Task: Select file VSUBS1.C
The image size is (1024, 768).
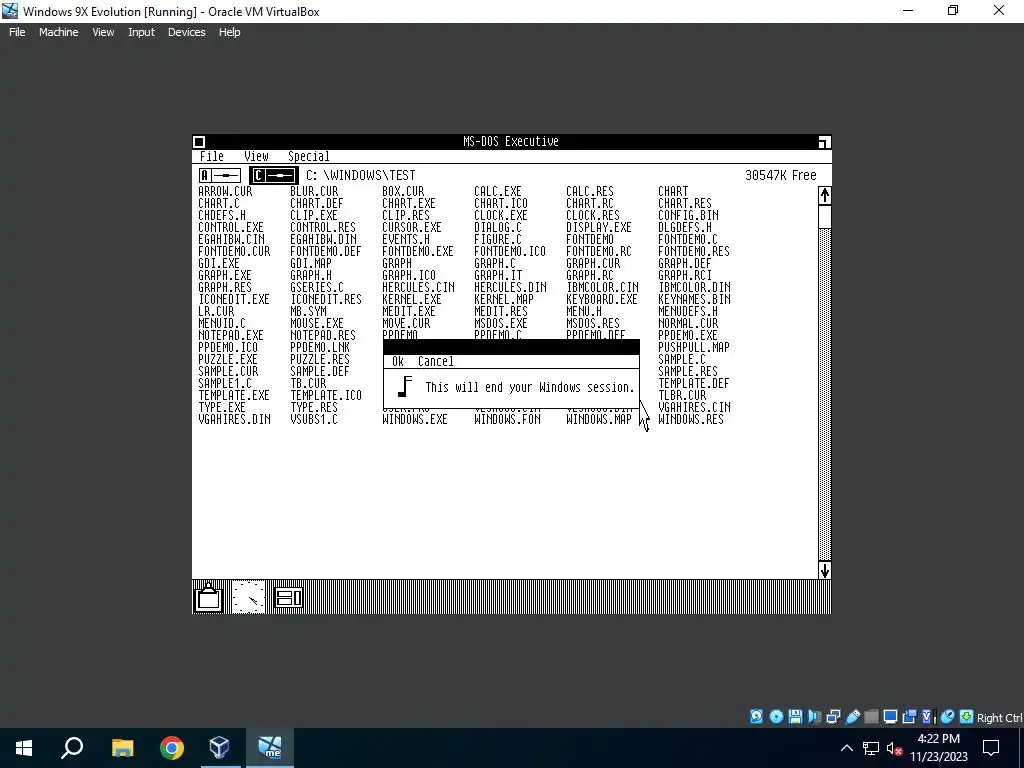Action: coord(314,419)
